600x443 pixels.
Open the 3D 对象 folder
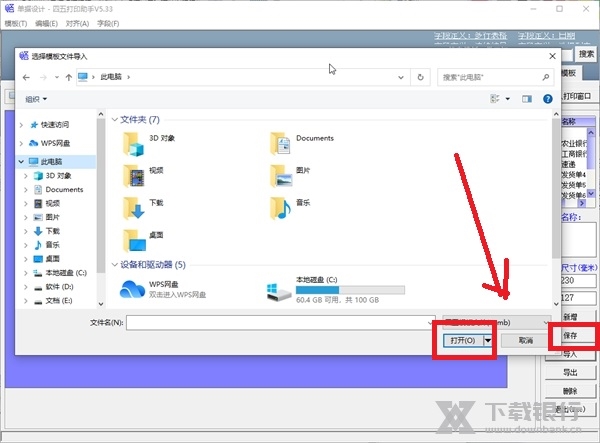(x=148, y=143)
